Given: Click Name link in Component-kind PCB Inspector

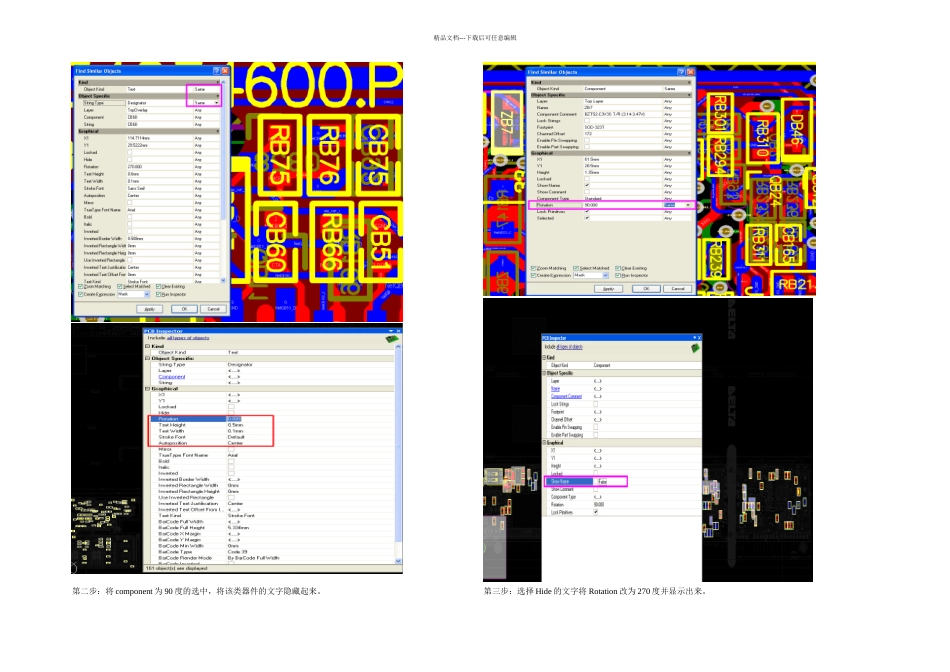Looking at the screenshot, I should pyautogui.click(x=555, y=388).
